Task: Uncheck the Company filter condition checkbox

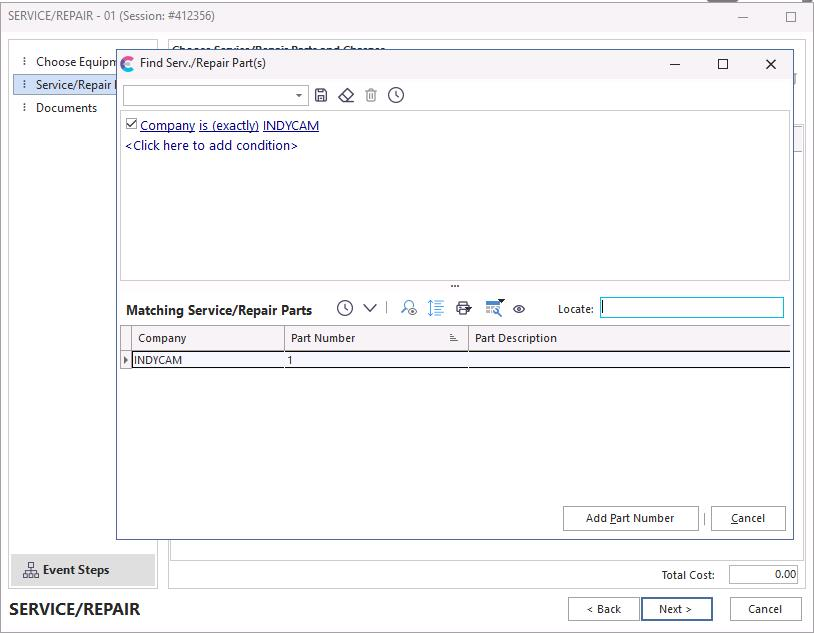Action: tap(132, 124)
